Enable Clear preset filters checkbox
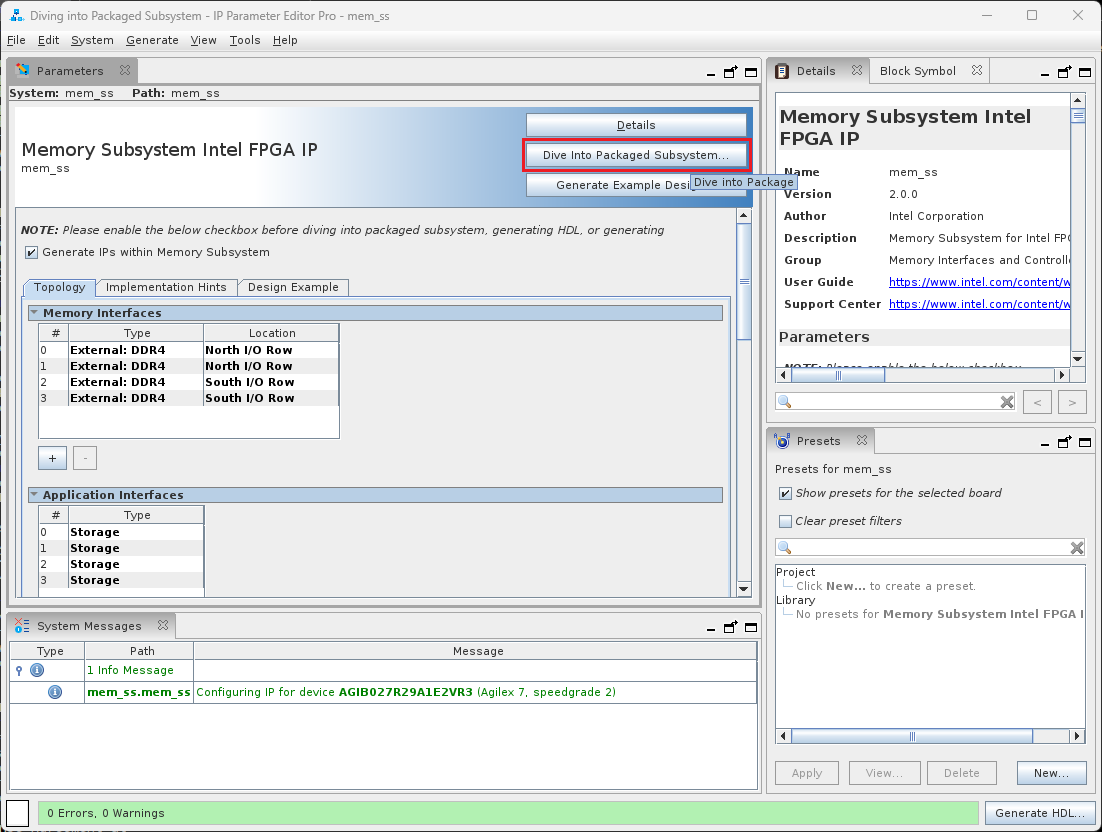Screen dimensions: 1102x832 [785, 521]
